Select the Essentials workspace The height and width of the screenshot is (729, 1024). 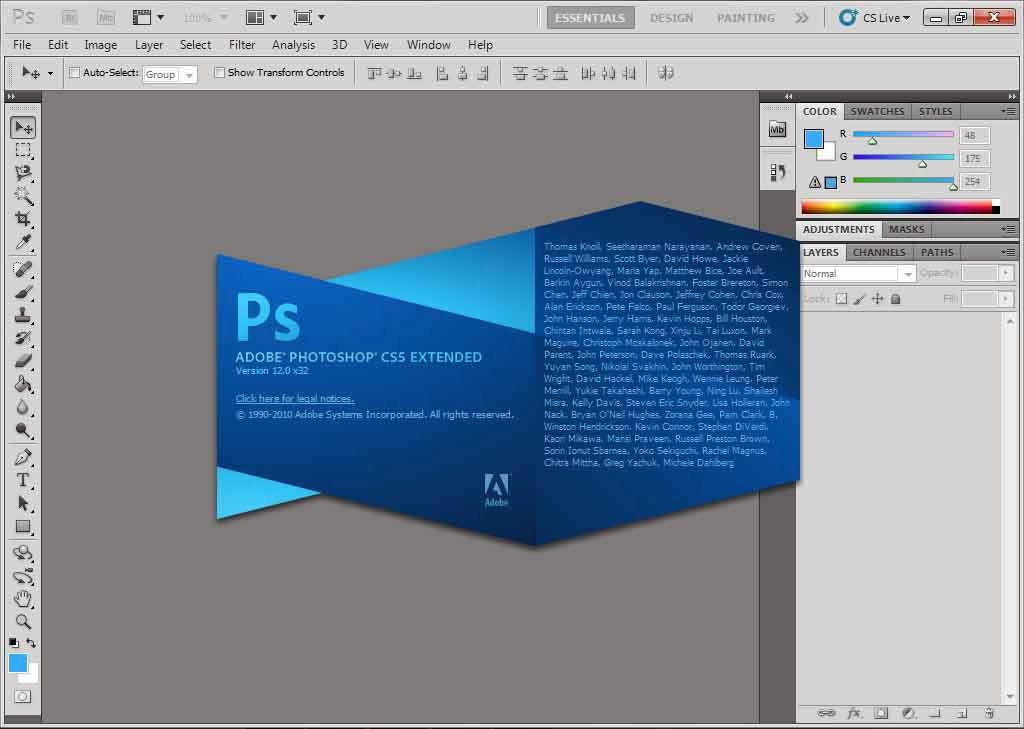590,18
